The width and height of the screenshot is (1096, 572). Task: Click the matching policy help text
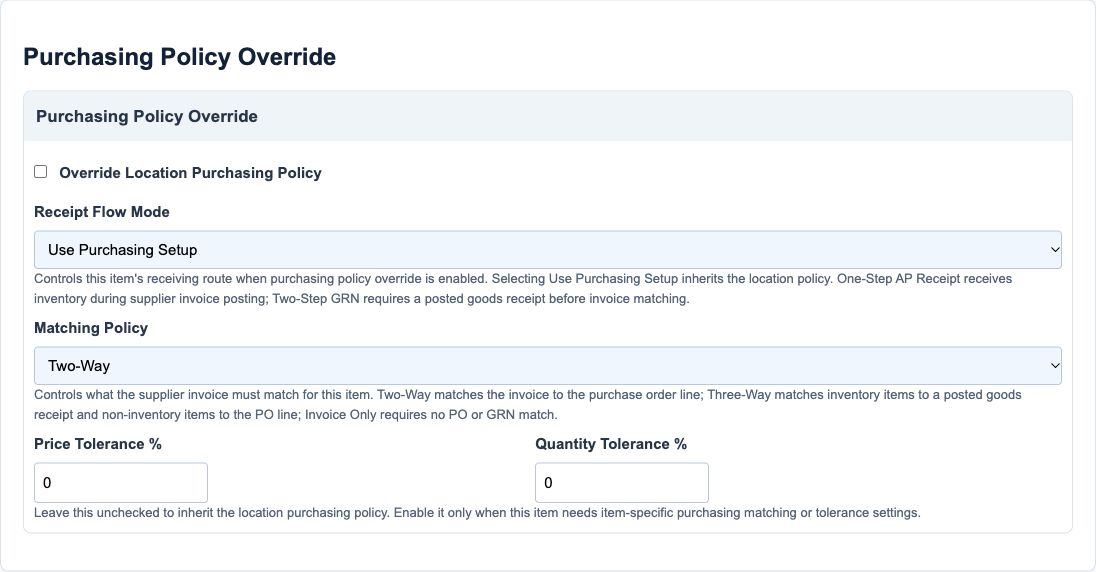tap(528, 405)
